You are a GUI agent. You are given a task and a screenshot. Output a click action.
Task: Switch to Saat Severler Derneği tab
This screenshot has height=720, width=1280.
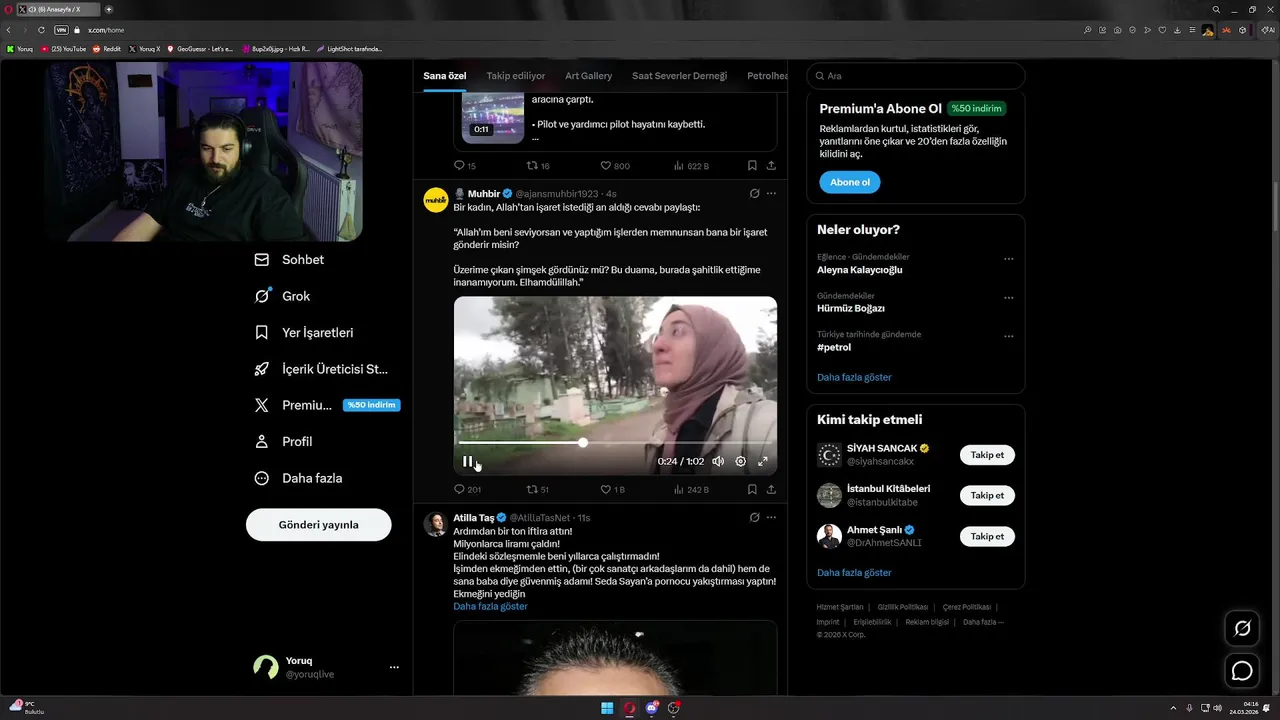[x=679, y=76]
